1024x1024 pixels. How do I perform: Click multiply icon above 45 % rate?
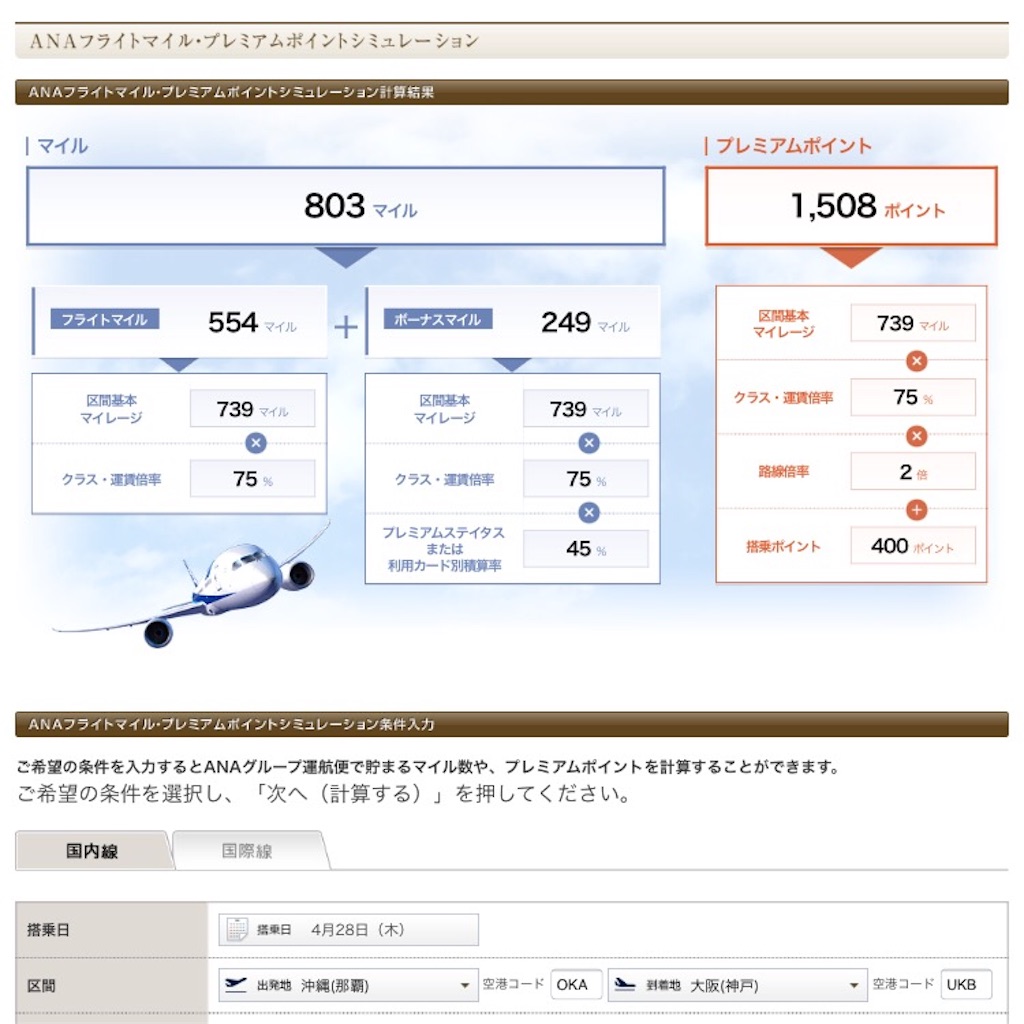[589, 513]
